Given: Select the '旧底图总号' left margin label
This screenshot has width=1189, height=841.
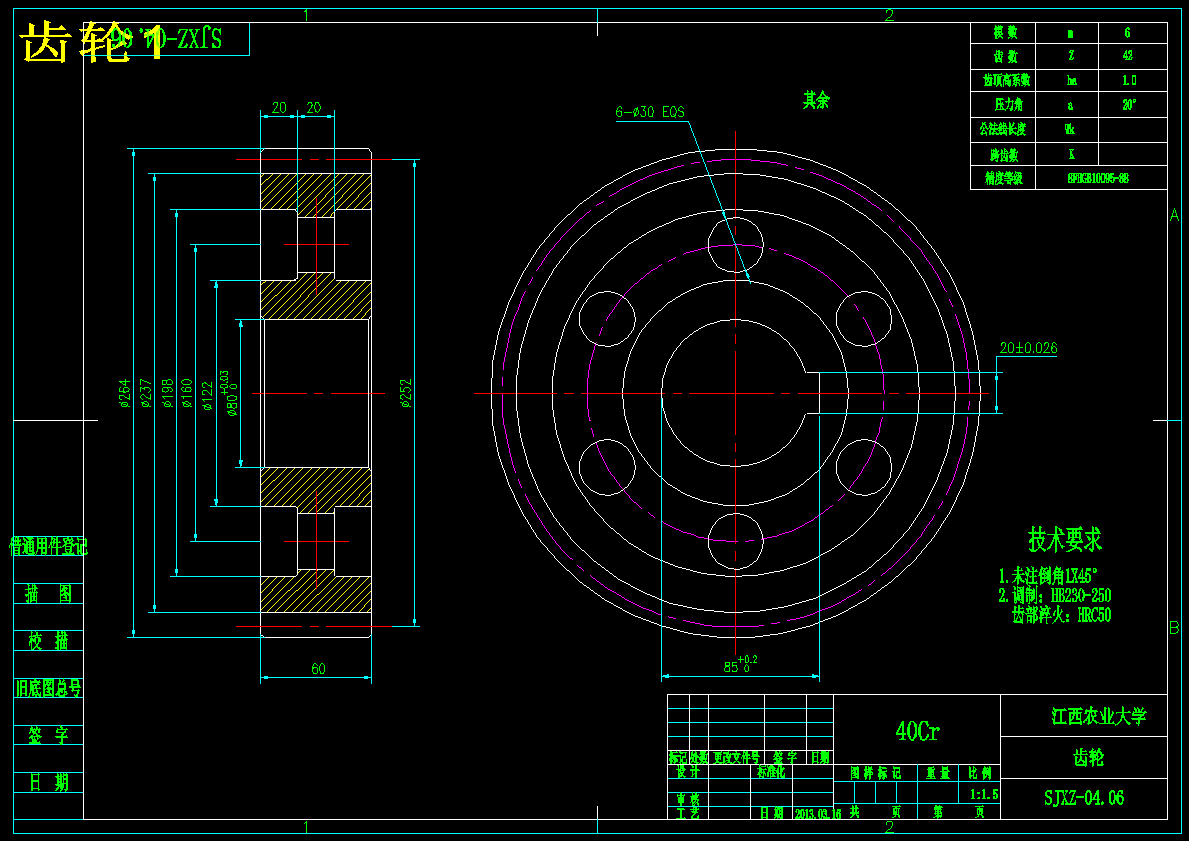Looking at the screenshot, I should 49,689.
